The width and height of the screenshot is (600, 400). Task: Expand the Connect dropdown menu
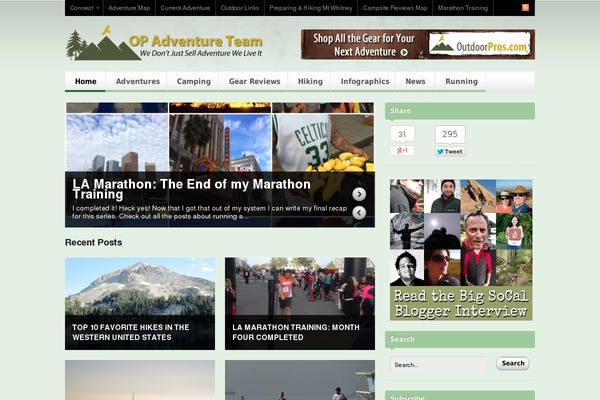click(84, 8)
